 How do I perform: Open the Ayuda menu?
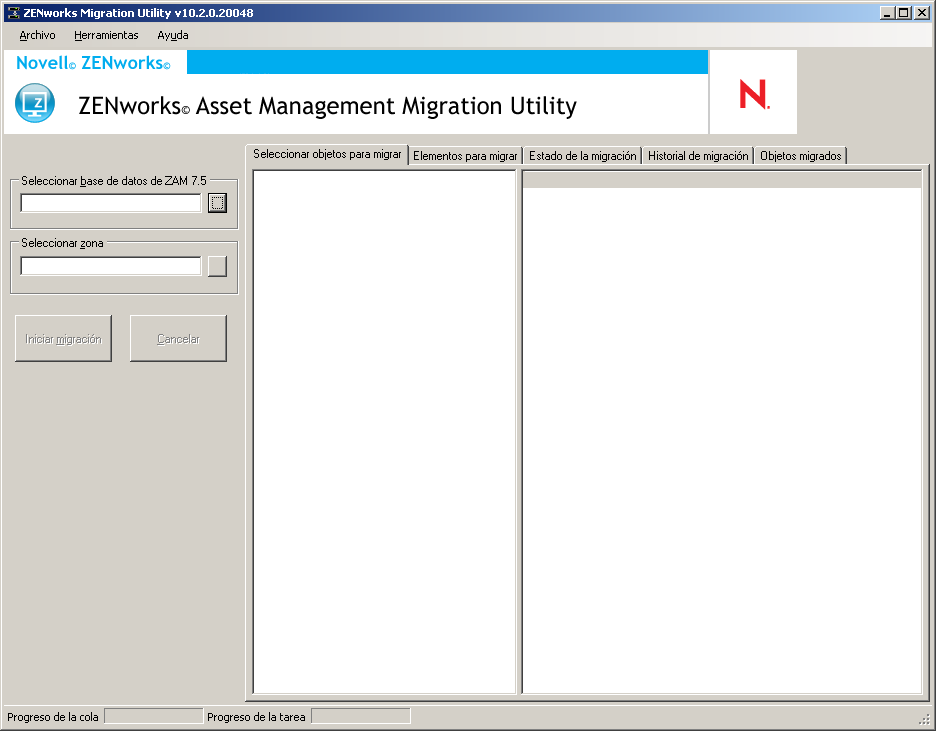173,35
